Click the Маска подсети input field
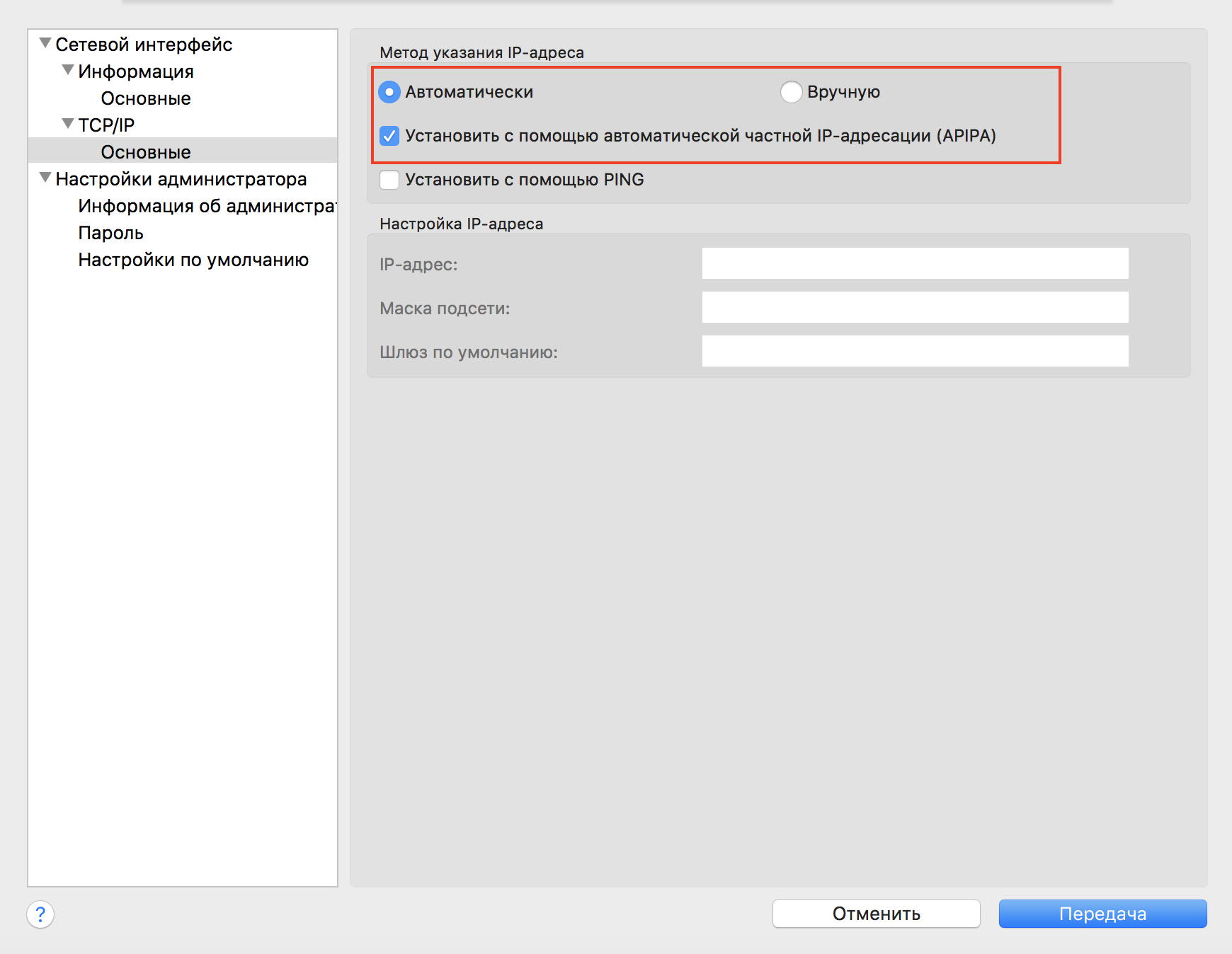Screen dimensions: 1232x954 (915, 307)
